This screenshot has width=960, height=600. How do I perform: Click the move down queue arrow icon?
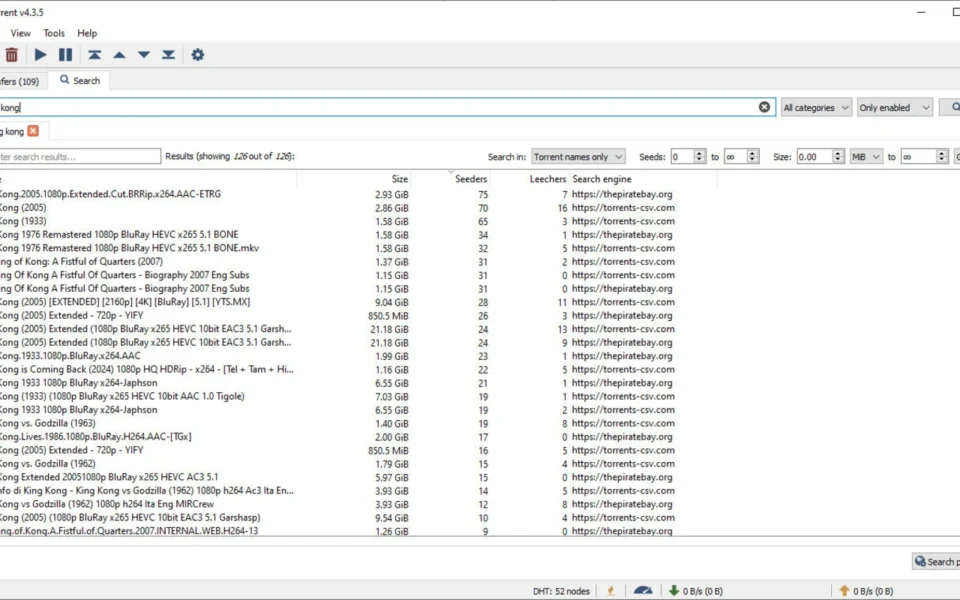click(x=144, y=55)
